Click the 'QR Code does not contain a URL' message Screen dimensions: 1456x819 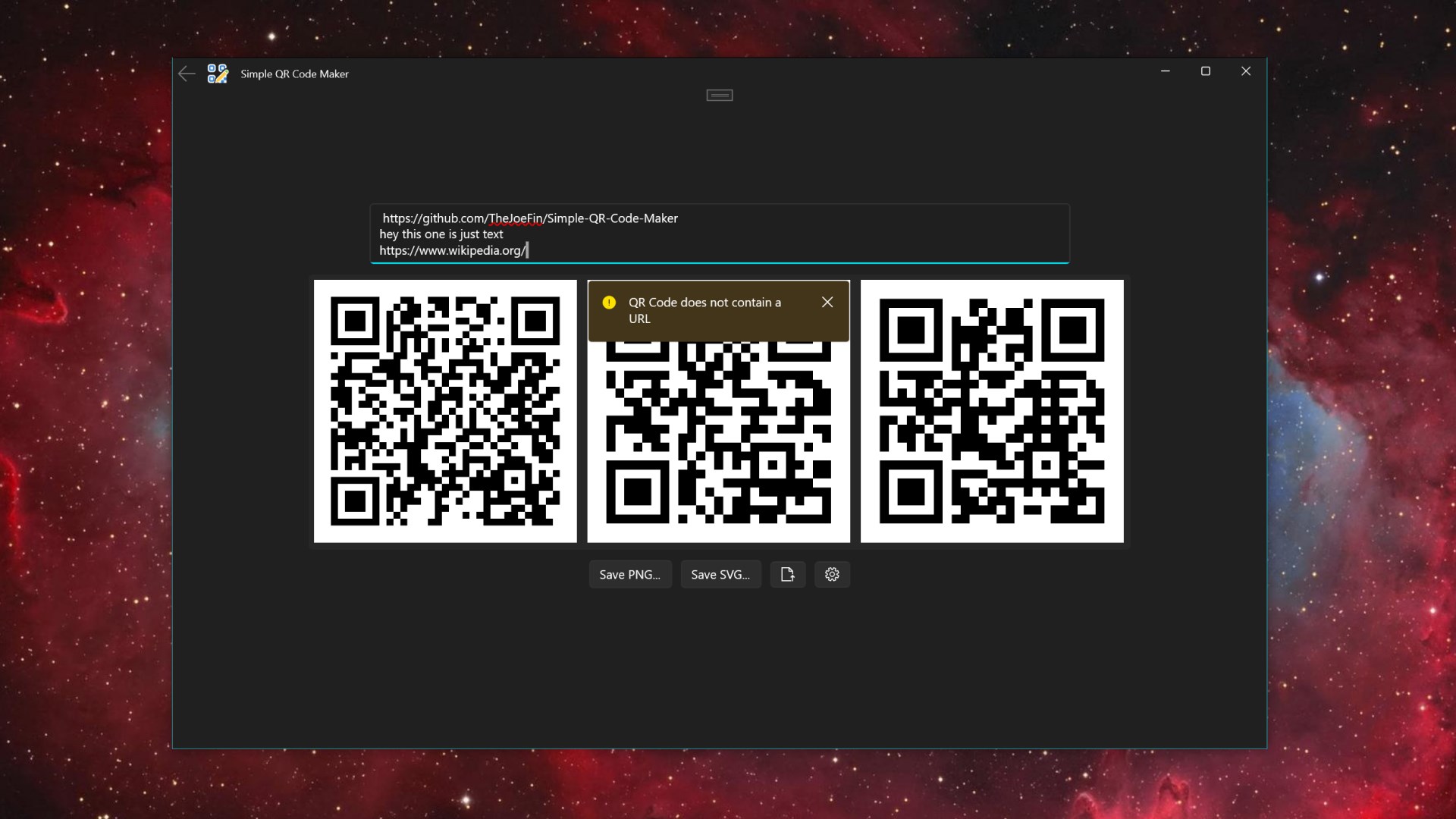[704, 310]
